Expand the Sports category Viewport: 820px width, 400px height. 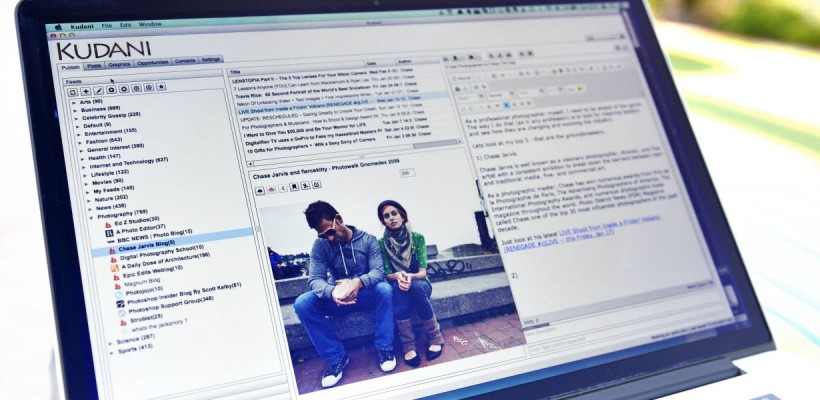pos(112,352)
